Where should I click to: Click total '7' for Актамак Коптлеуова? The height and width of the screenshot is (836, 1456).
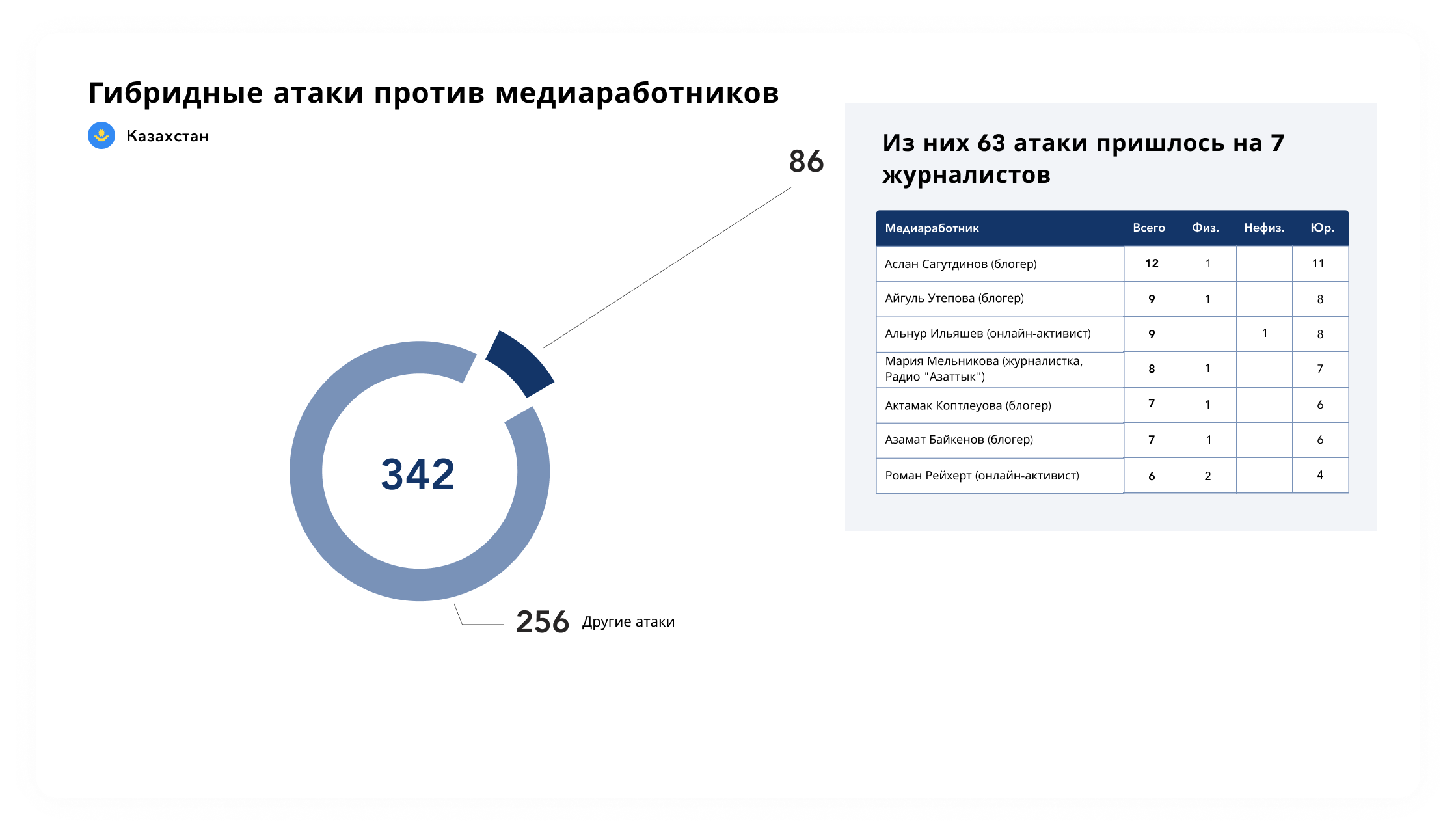(x=1152, y=403)
